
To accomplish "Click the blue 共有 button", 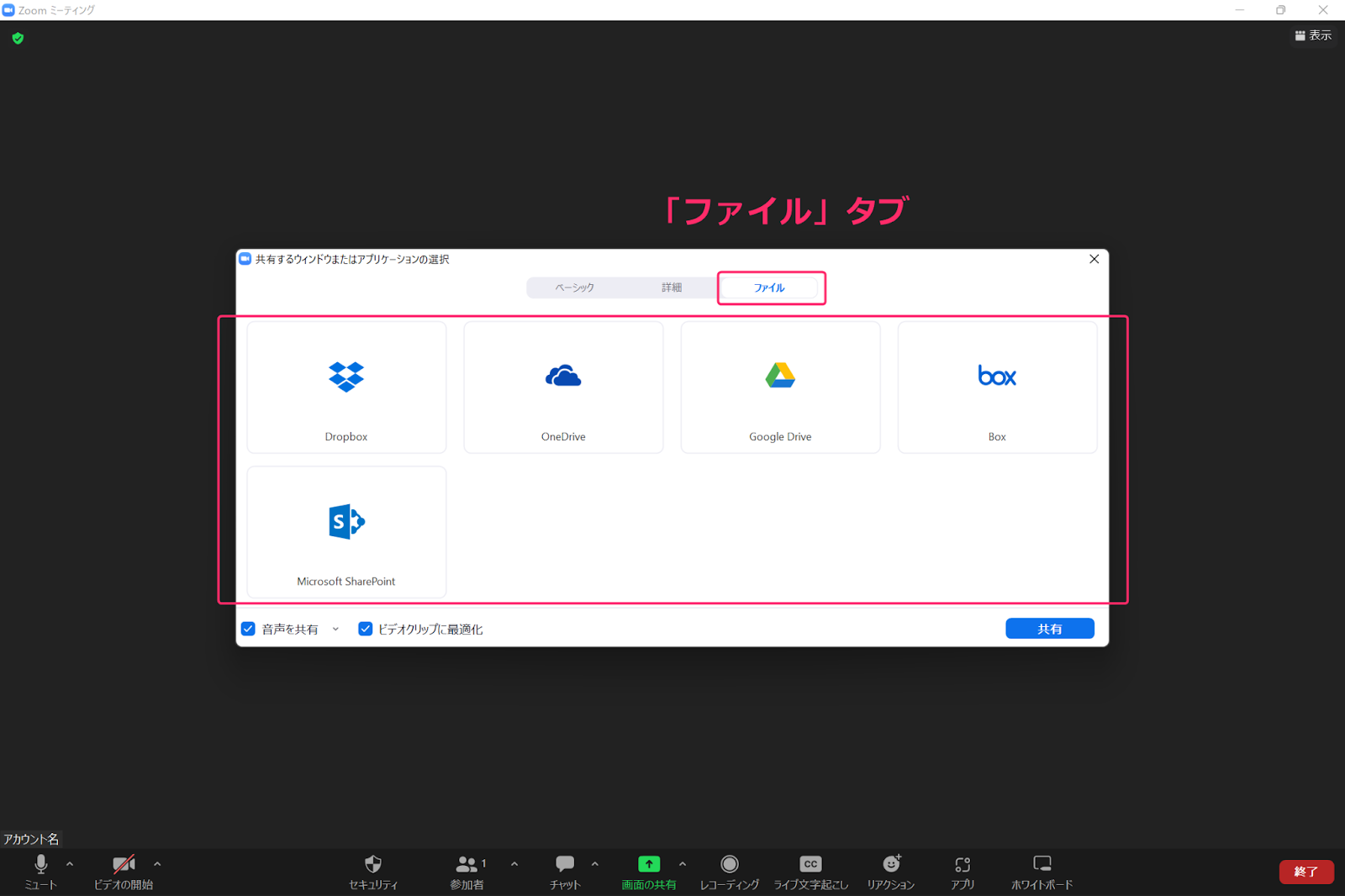I will coord(1049,629).
